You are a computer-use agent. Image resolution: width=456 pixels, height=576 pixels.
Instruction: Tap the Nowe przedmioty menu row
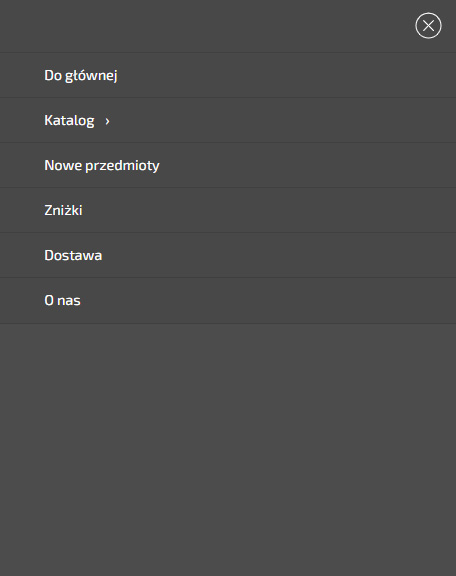pos(228,165)
